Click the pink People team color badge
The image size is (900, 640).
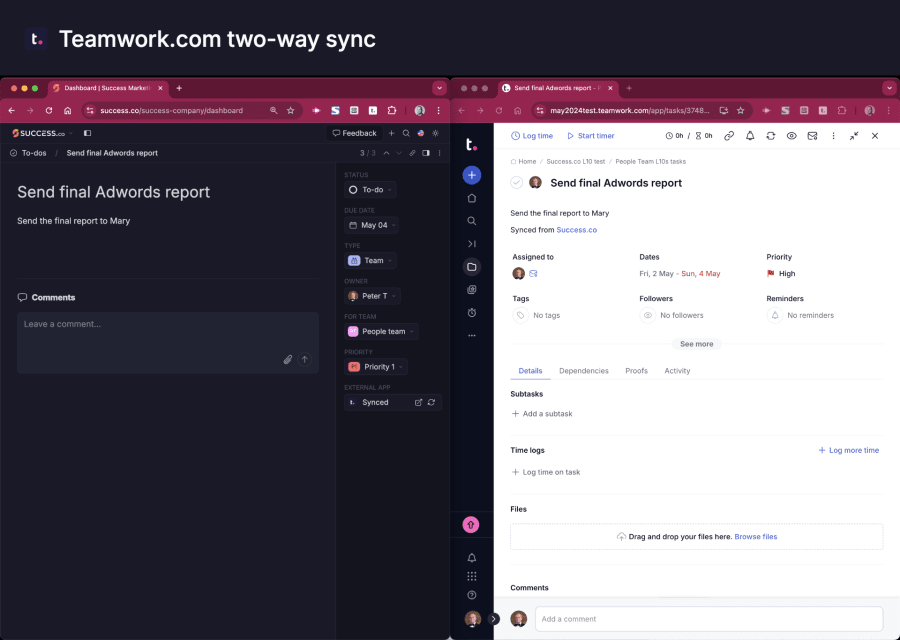pos(353,332)
